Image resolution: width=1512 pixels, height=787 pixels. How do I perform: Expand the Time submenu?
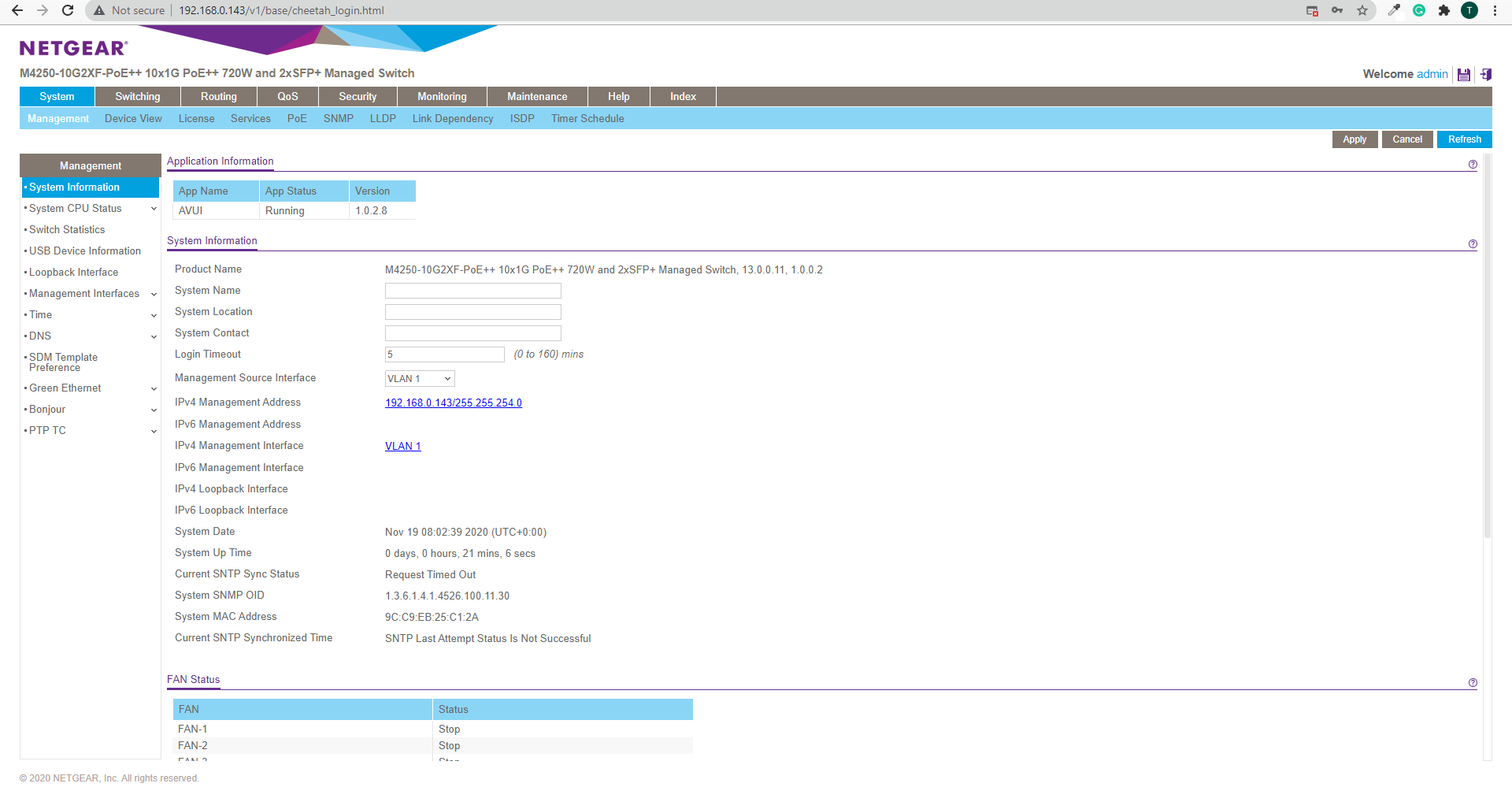154,315
